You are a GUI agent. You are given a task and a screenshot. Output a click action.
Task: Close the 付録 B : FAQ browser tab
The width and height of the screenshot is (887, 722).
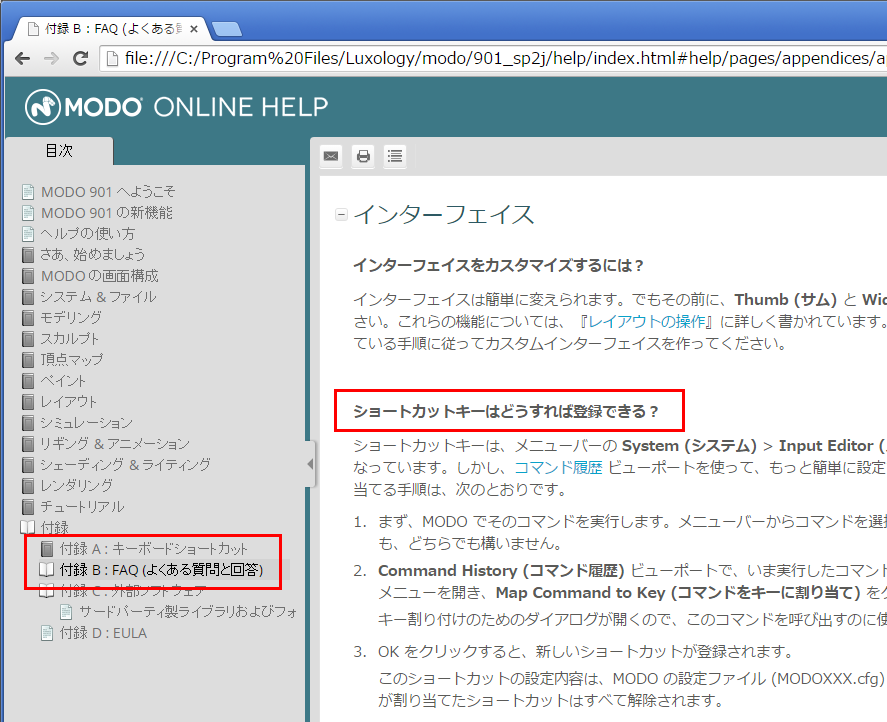click(x=194, y=28)
